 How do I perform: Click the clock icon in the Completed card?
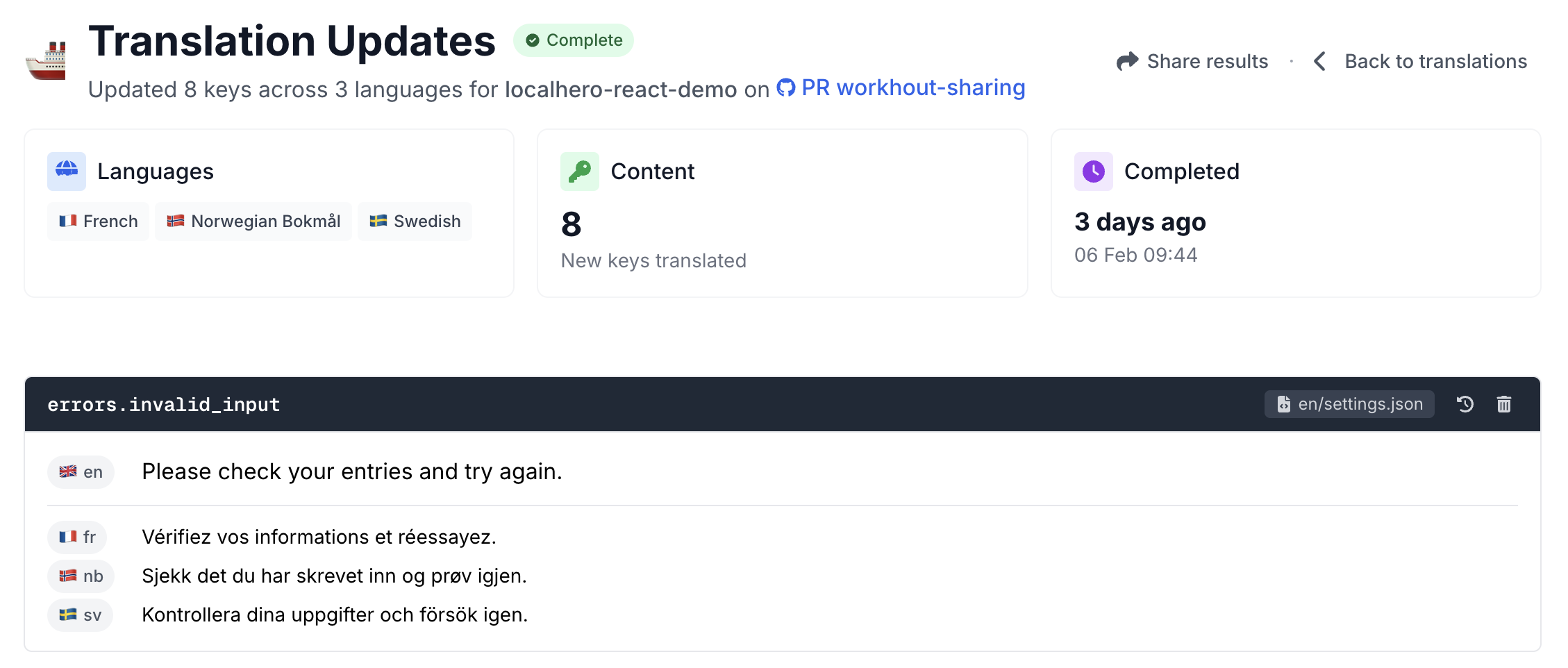(1093, 171)
